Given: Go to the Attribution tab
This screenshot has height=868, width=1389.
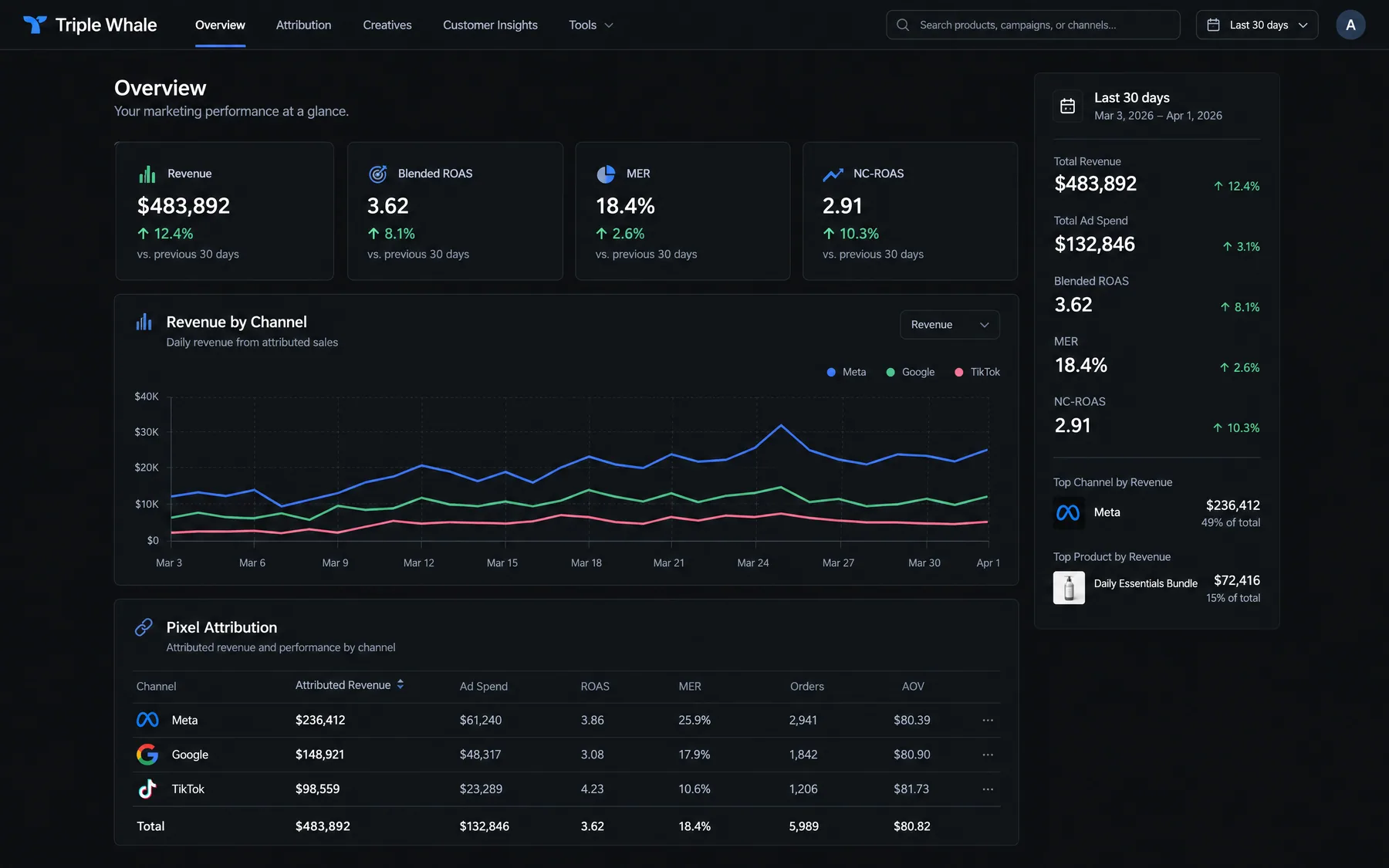Looking at the screenshot, I should click(304, 25).
